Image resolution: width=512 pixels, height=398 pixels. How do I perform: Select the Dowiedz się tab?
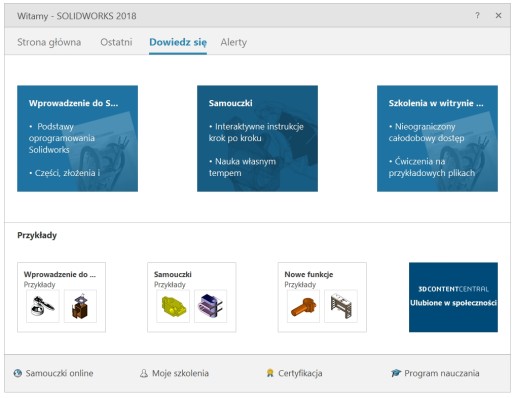178,42
